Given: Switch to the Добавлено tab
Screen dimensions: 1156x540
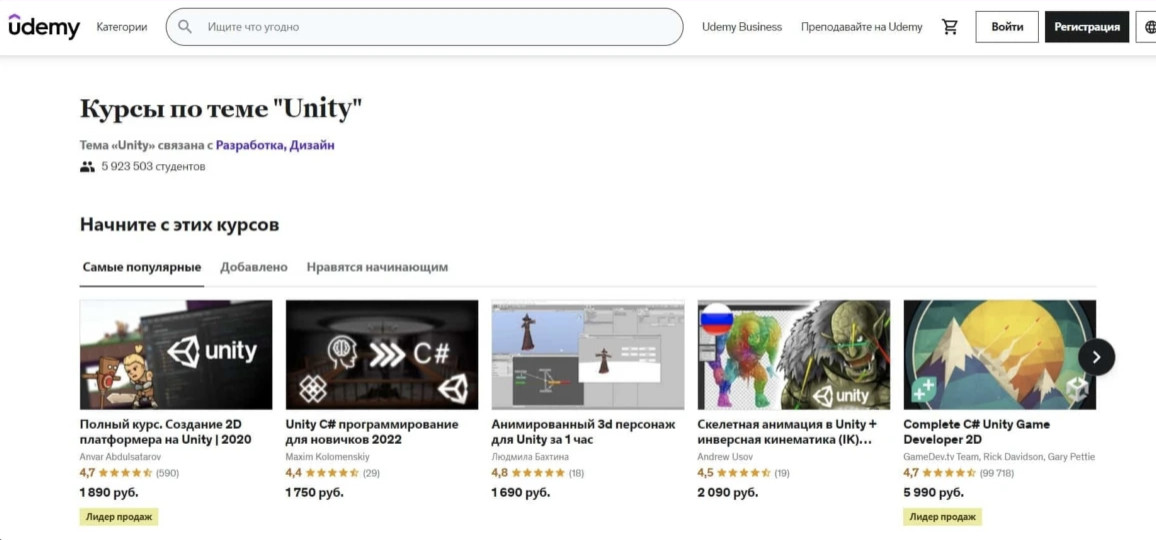Looking at the screenshot, I should point(254,267).
